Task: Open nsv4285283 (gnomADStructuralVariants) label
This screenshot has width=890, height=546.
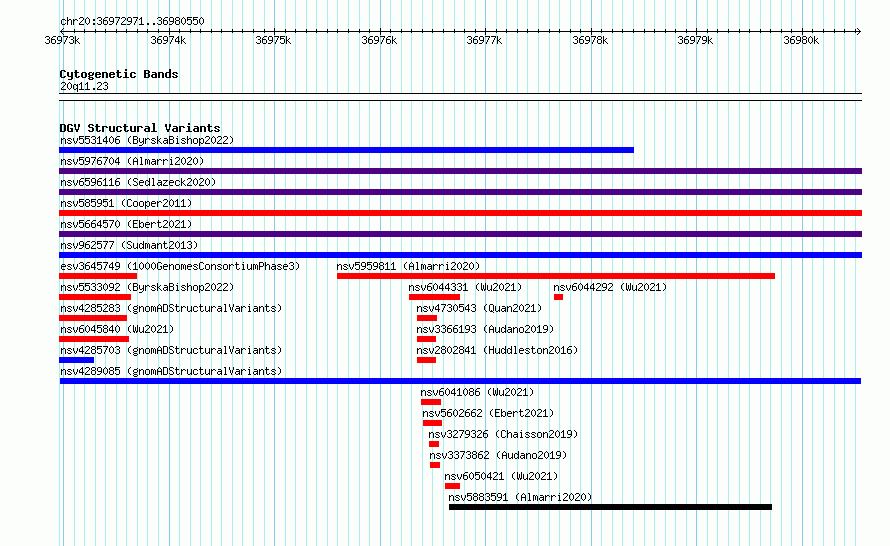Action: [171, 308]
